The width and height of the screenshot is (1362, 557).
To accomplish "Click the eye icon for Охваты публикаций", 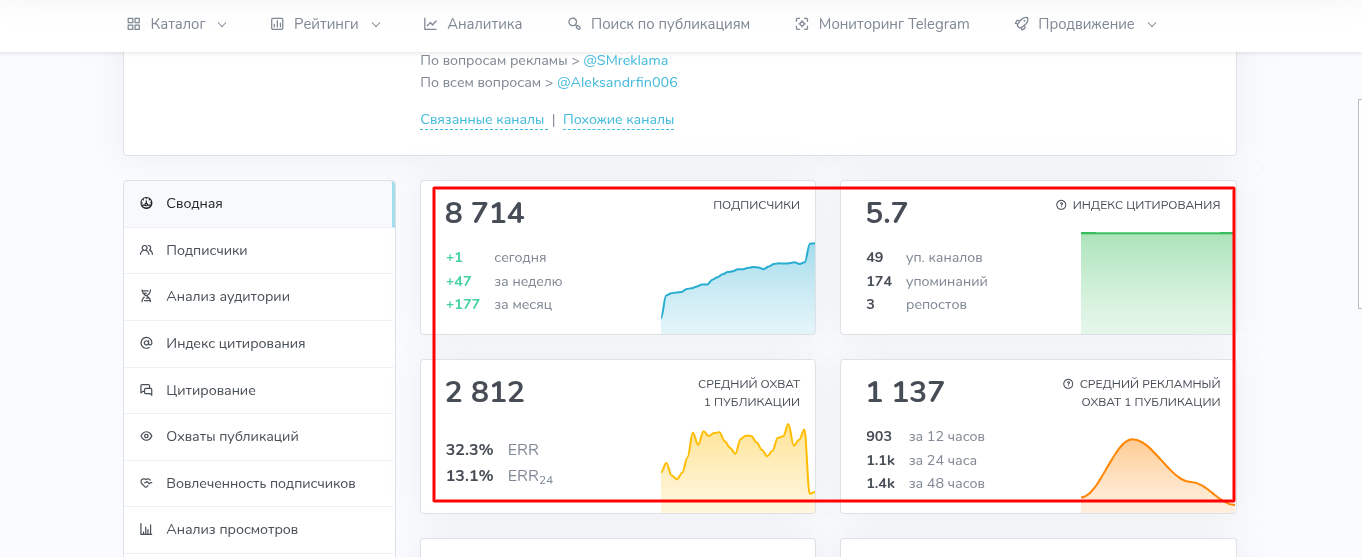I will (x=146, y=437).
